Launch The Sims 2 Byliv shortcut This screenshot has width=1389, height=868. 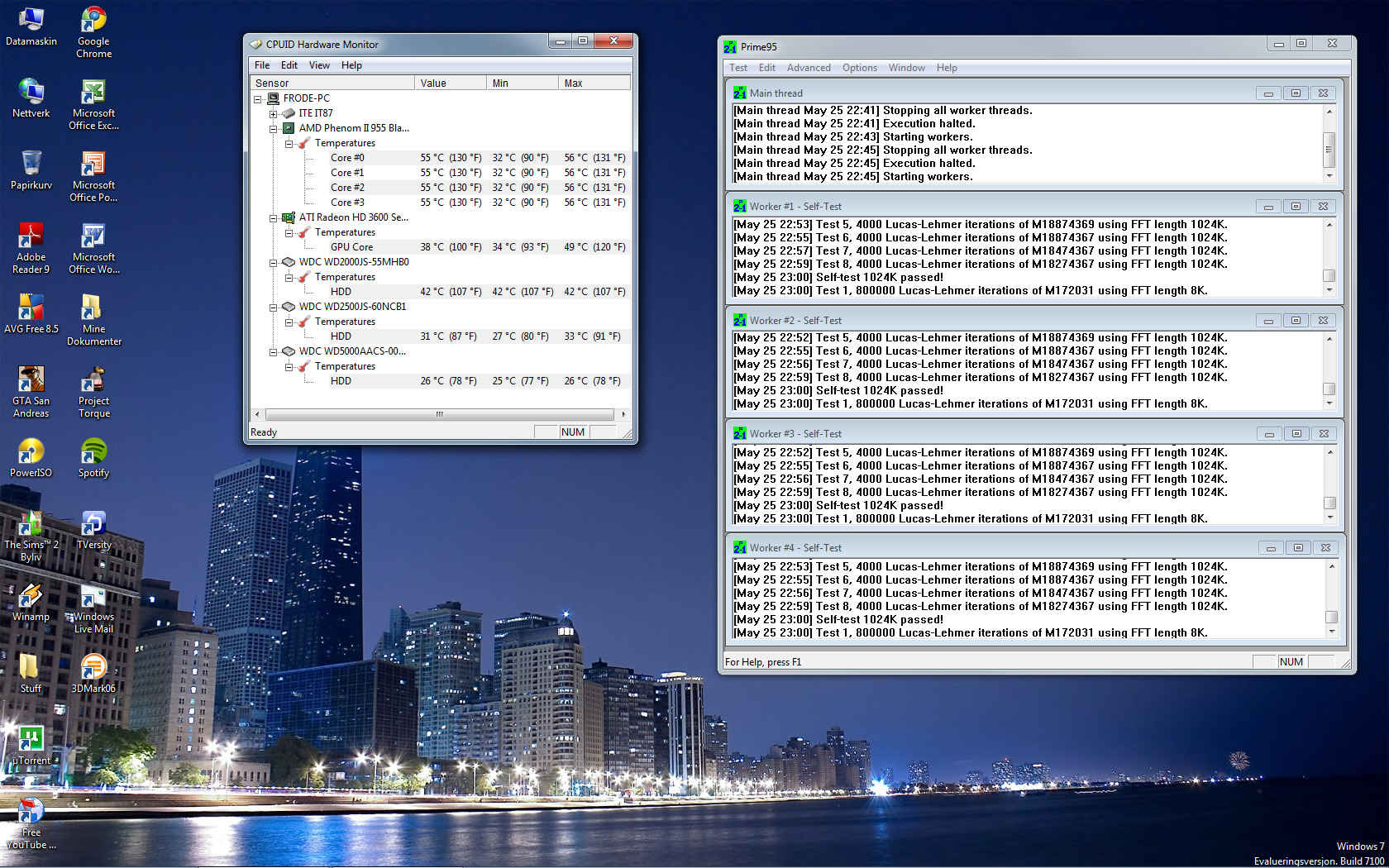click(x=31, y=536)
